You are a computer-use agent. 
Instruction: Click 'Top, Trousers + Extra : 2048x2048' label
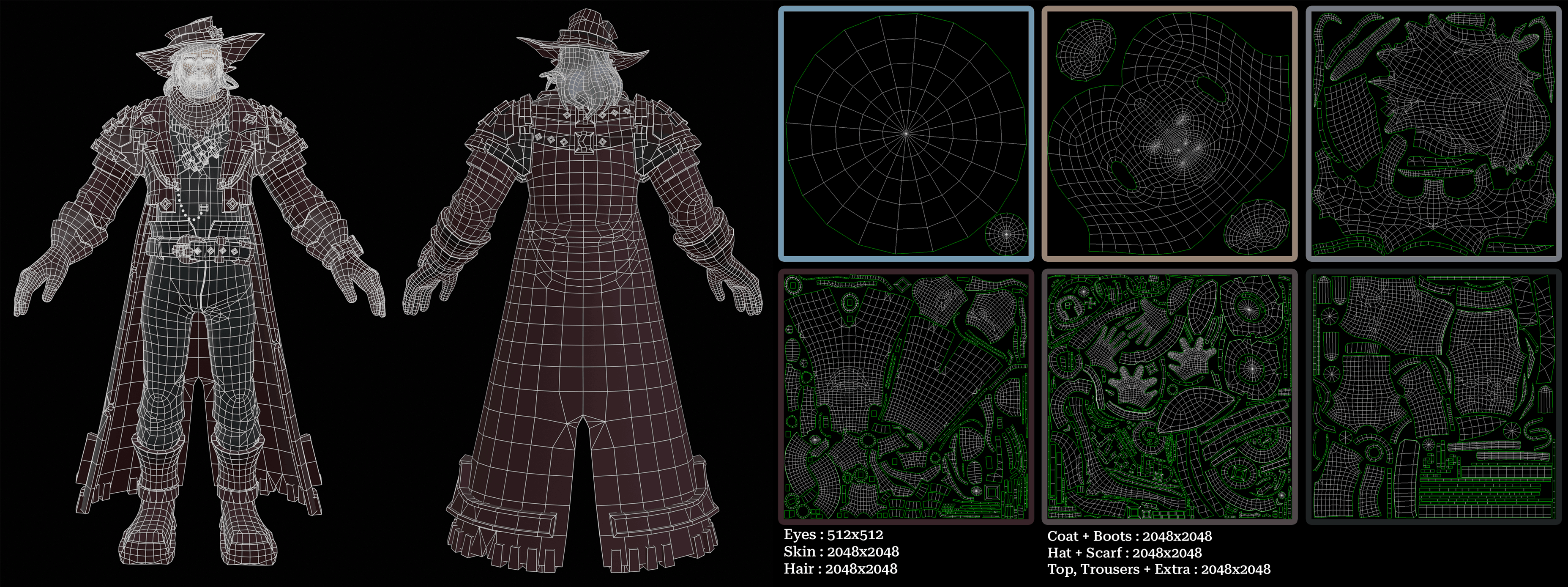1159,569
